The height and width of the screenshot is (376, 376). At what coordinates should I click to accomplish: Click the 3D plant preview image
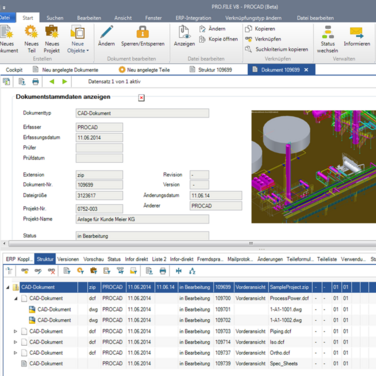tap(313, 167)
